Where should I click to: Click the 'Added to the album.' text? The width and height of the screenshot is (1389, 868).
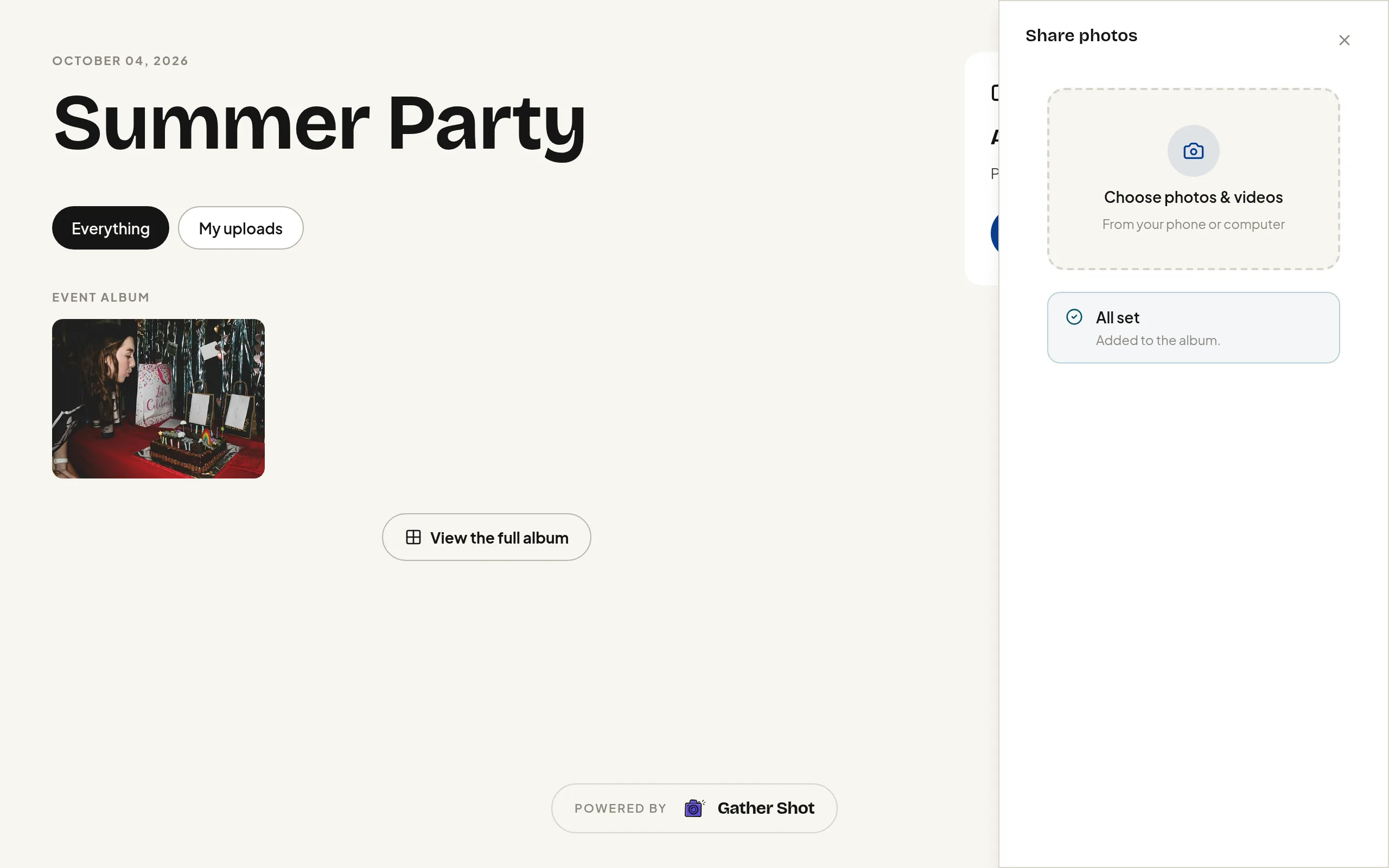coord(1158,341)
